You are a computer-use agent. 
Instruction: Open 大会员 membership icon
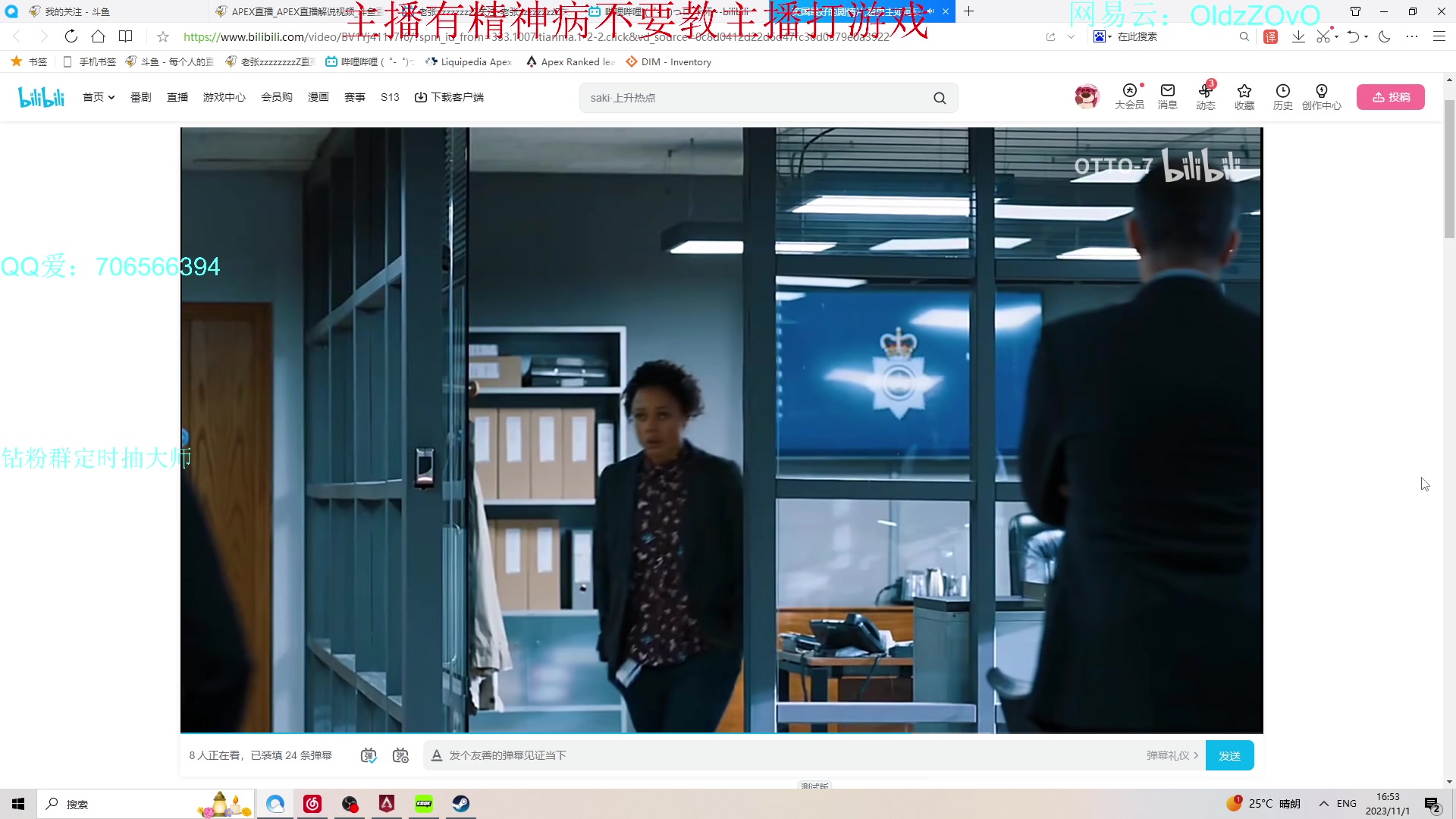click(1129, 97)
